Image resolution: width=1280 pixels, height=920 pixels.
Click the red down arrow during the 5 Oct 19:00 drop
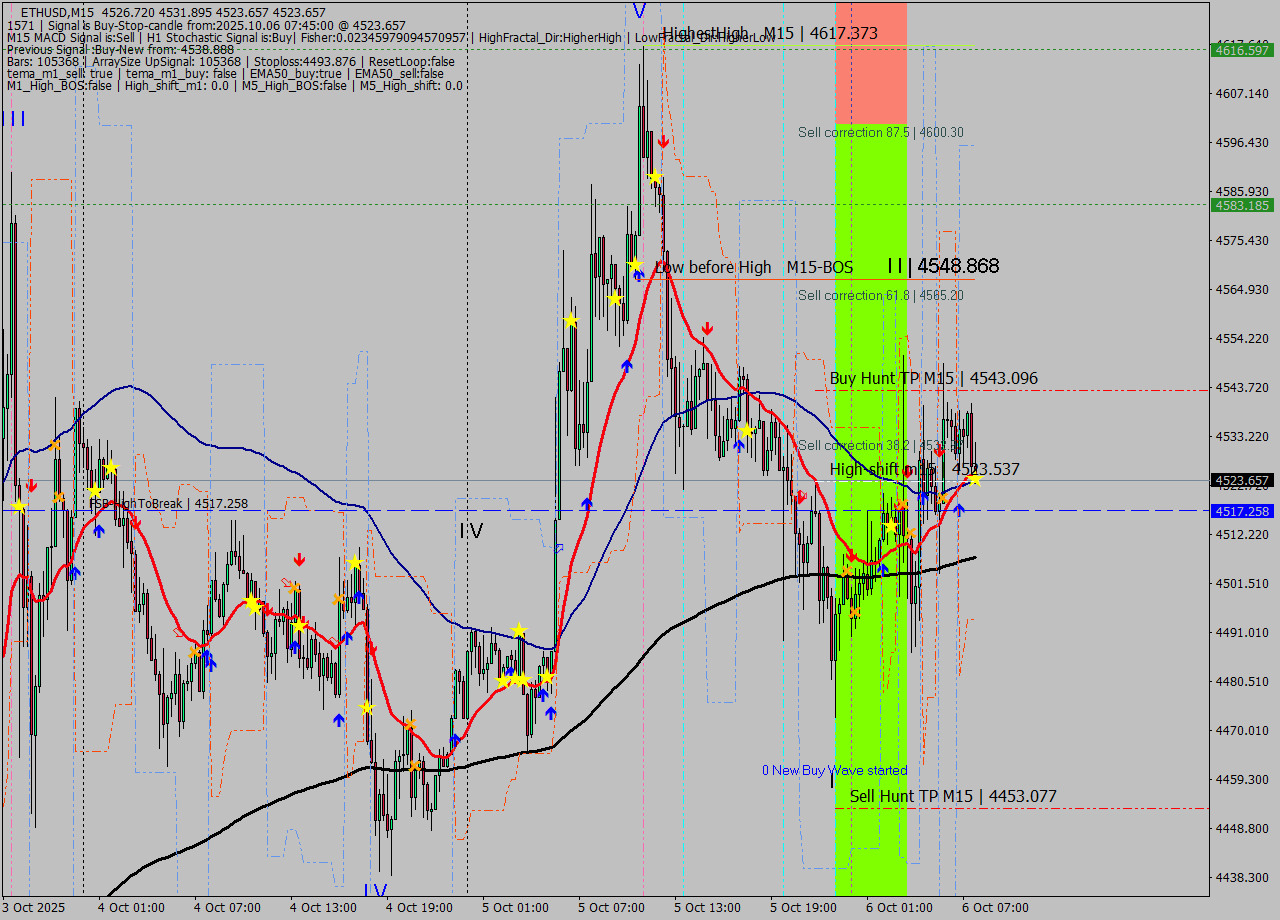tap(800, 497)
